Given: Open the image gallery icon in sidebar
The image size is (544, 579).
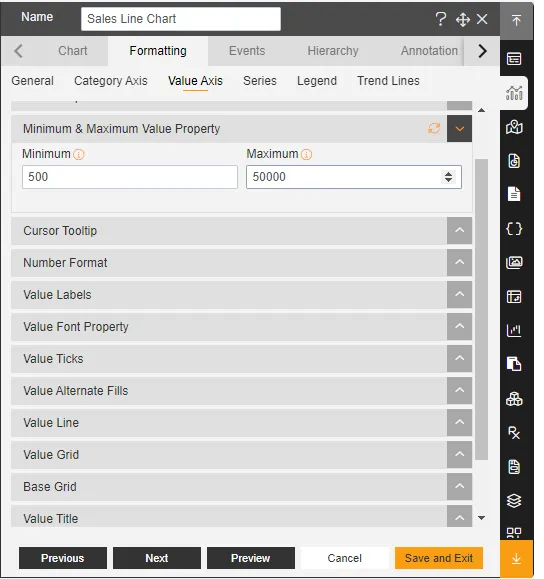Looking at the screenshot, I should click(x=514, y=263).
